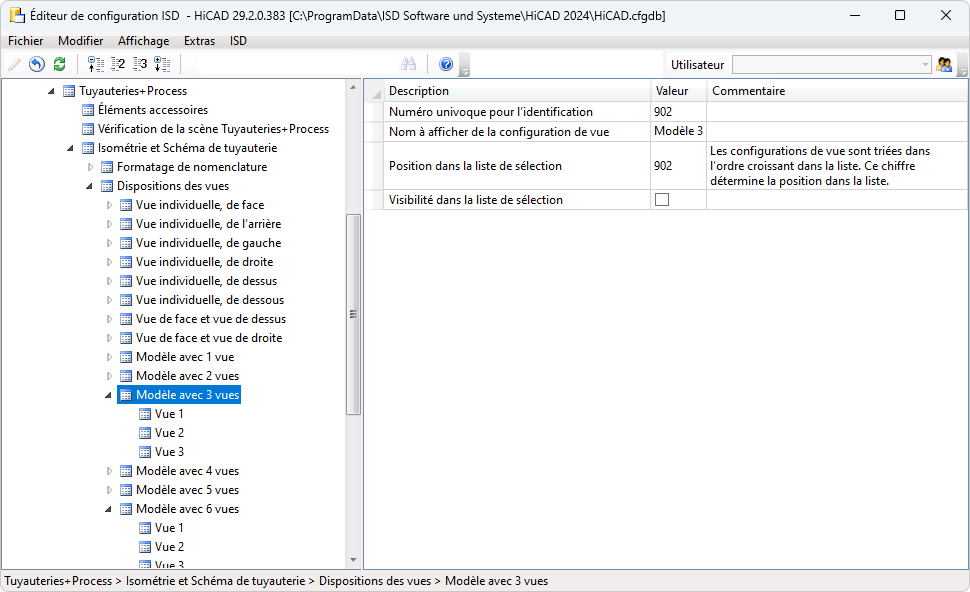Select Vue individuelle, de l'arrière
This screenshot has width=970, height=592.
208,224
